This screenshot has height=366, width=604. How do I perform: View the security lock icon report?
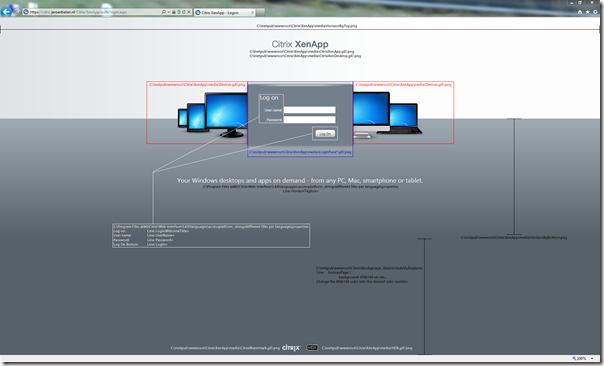174,12
